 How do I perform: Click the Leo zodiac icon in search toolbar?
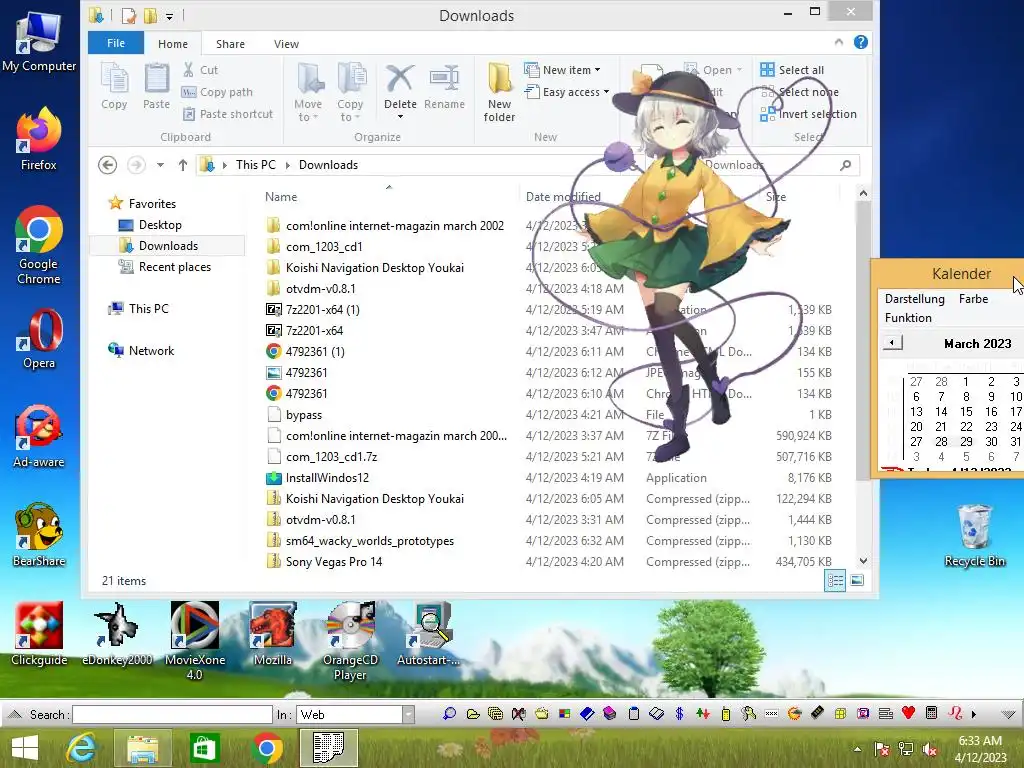tap(955, 713)
